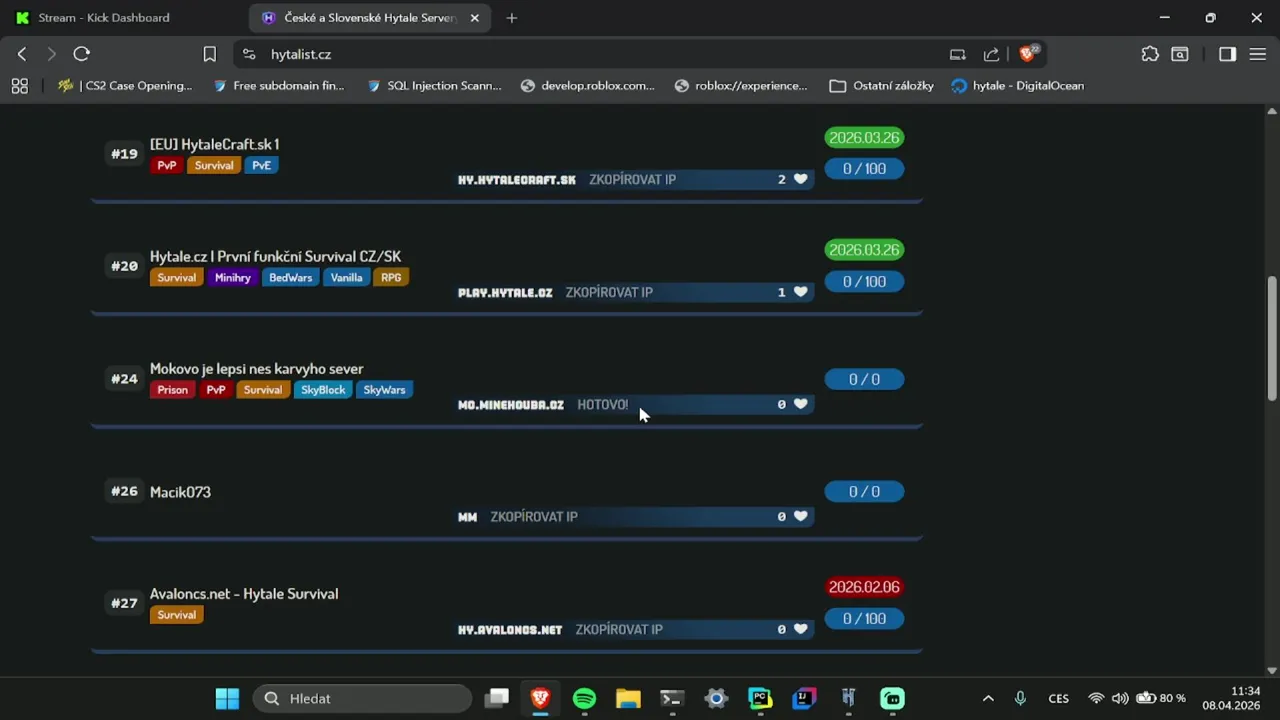Image resolution: width=1280 pixels, height=720 pixels.
Task: Open Avaloncs.net - Hytale Survival title
Action: (x=244, y=593)
